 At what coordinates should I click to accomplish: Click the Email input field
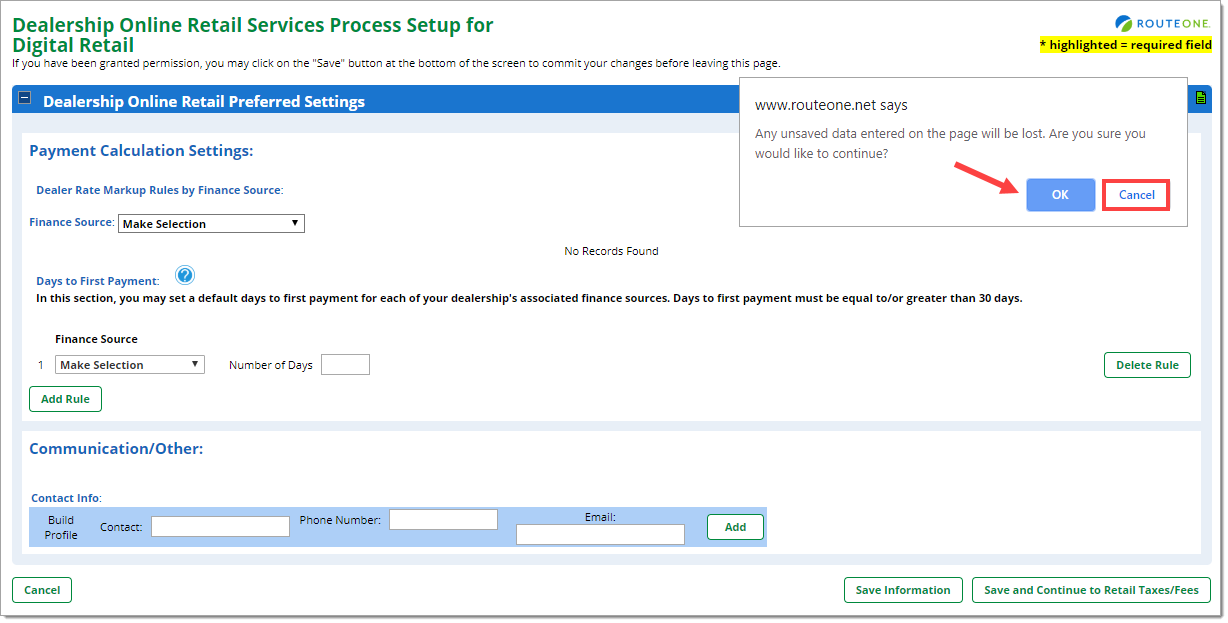(x=600, y=535)
